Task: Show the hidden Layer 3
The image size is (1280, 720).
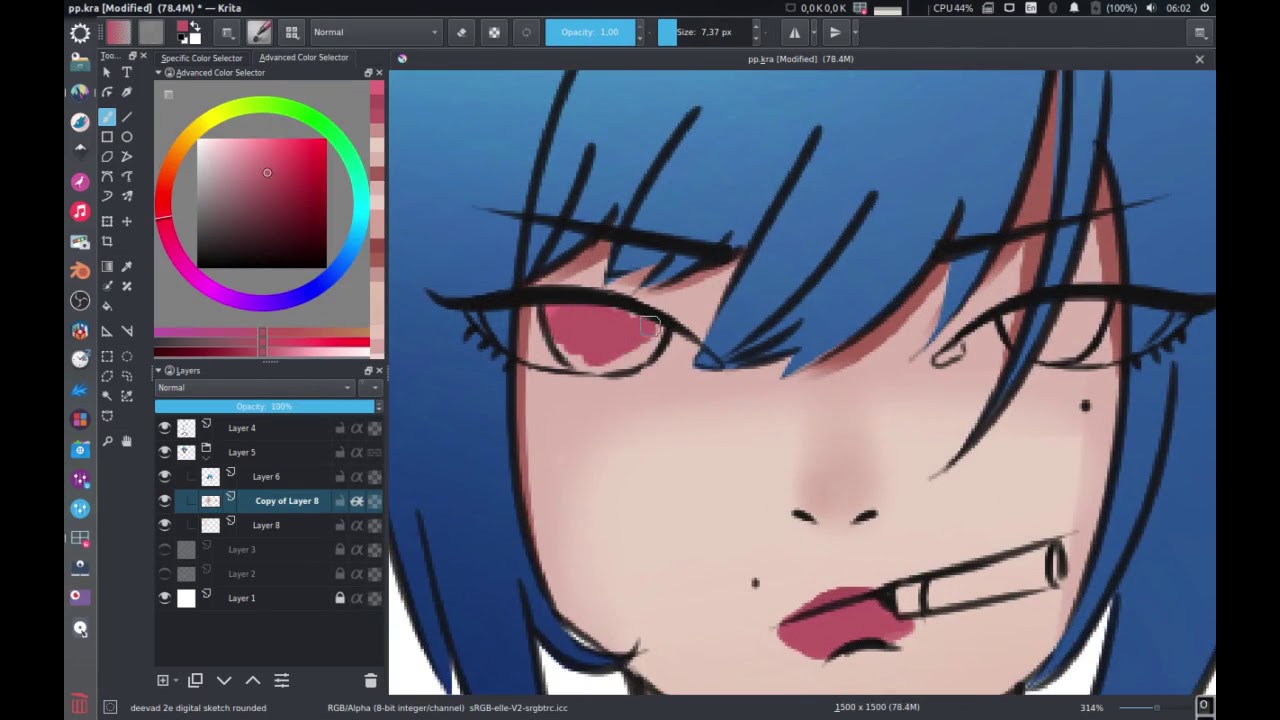Action: pyautogui.click(x=165, y=549)
